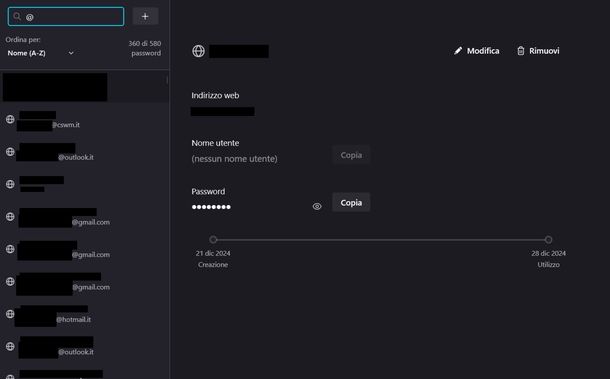610x379 pixels.
Task: Click globe icon of second @gmail.com entry
Action: 10,249
